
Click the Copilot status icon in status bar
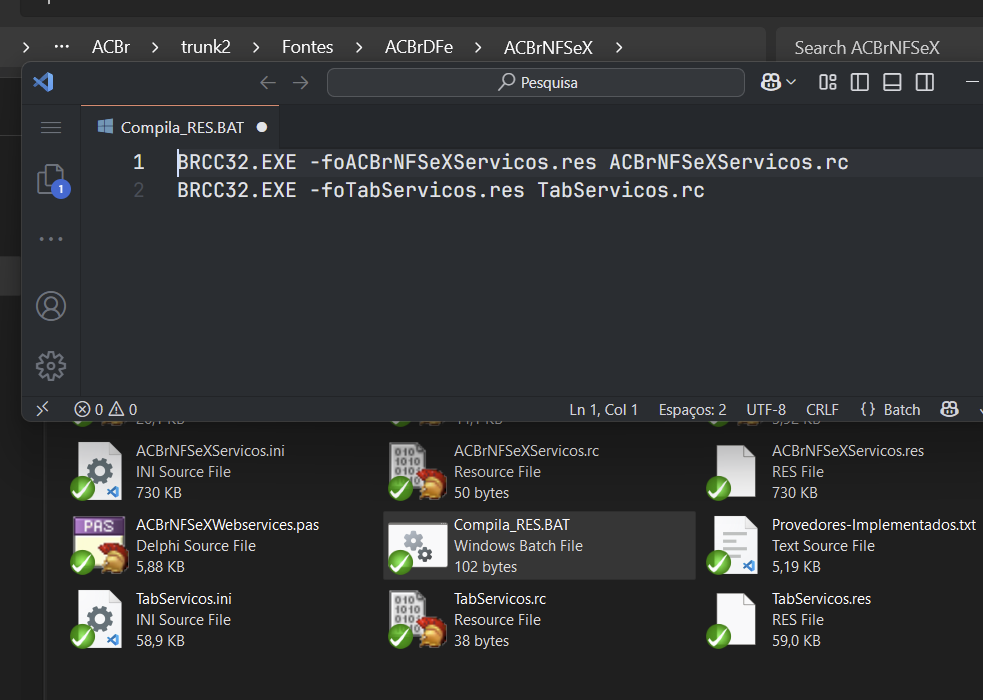point(949,410)
